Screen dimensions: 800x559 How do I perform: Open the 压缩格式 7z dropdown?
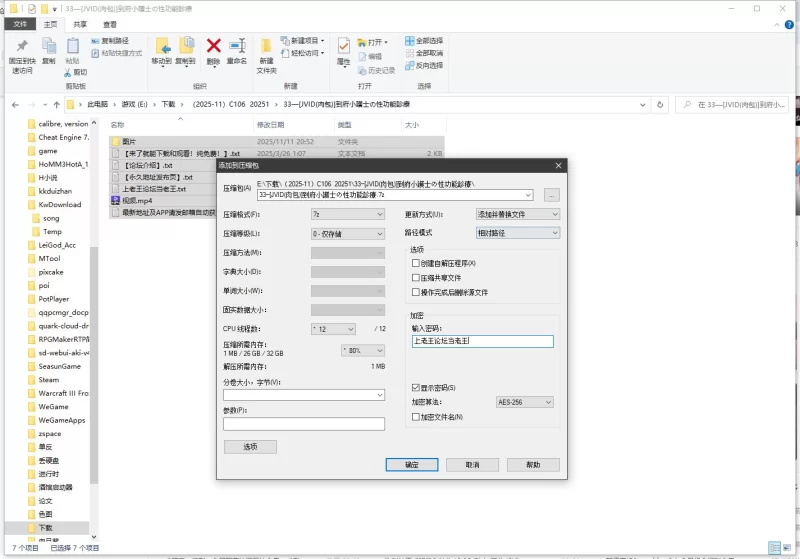347,214
